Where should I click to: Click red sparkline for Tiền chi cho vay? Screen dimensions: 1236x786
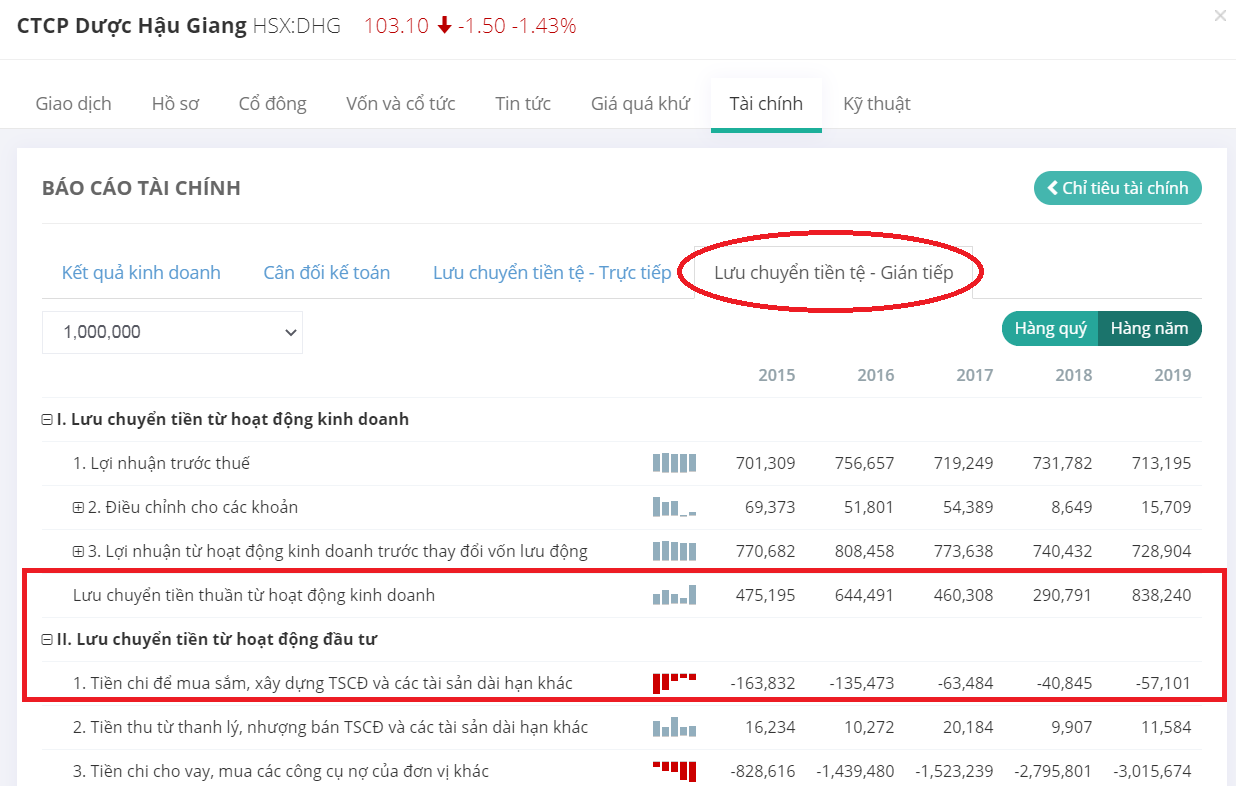[x=674, y=771]
